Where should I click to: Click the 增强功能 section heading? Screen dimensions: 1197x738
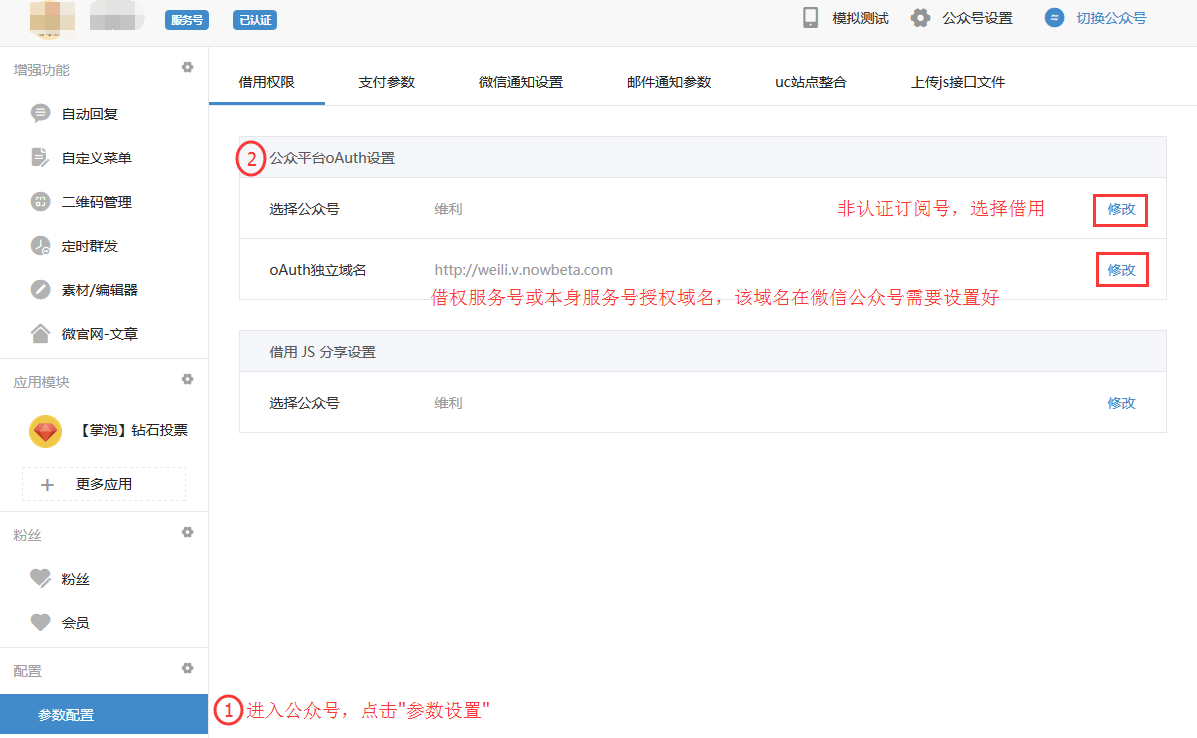point(41,70)
